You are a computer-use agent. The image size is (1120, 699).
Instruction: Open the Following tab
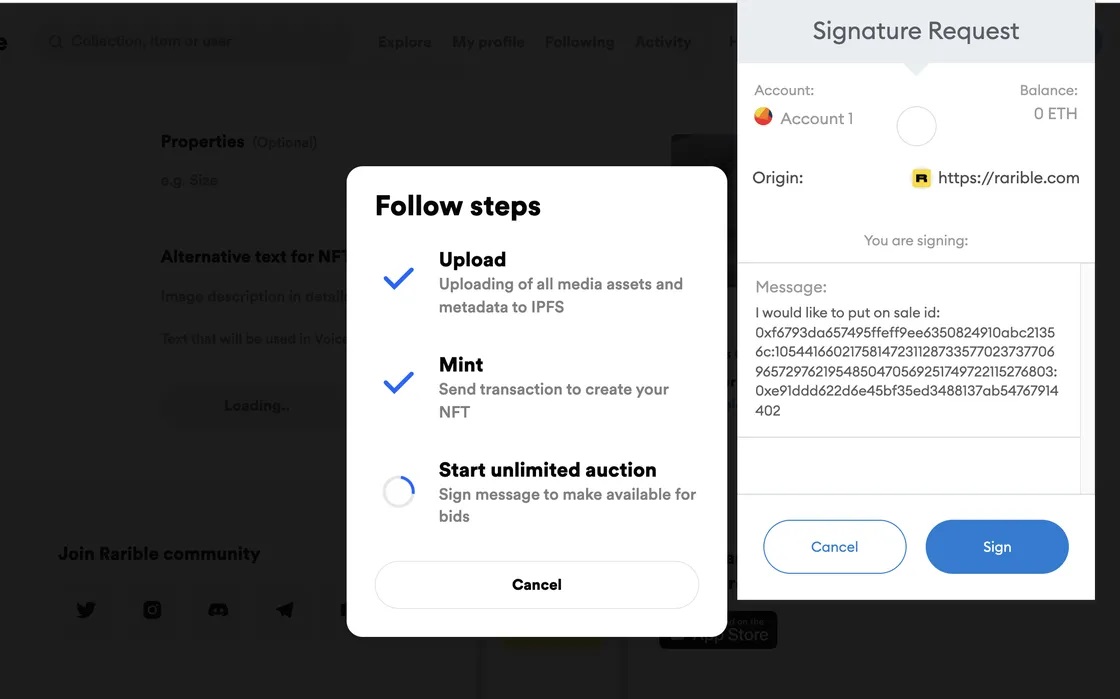point(579,42)
